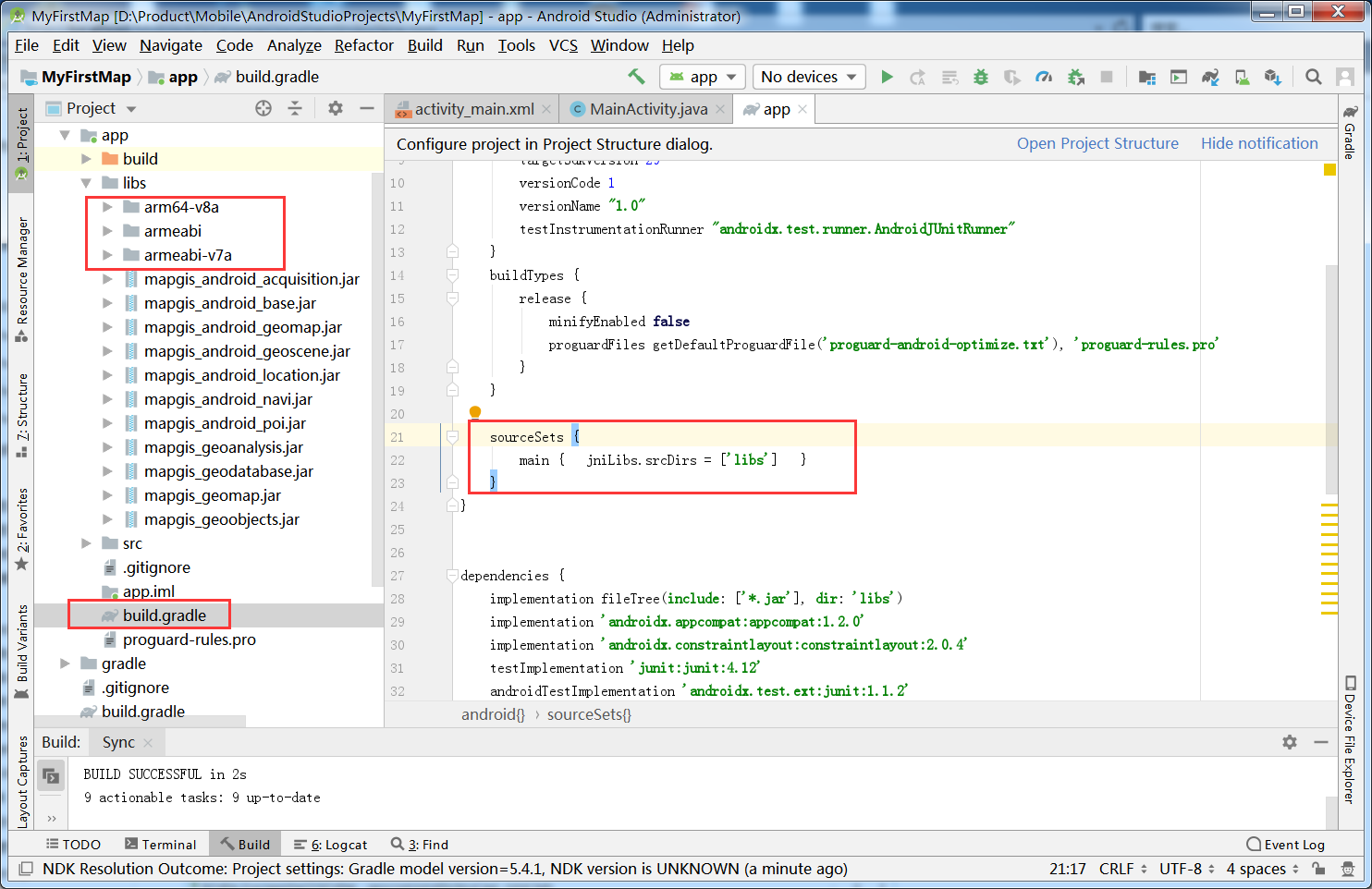Expand the build folder node

(x=86, y=159)
